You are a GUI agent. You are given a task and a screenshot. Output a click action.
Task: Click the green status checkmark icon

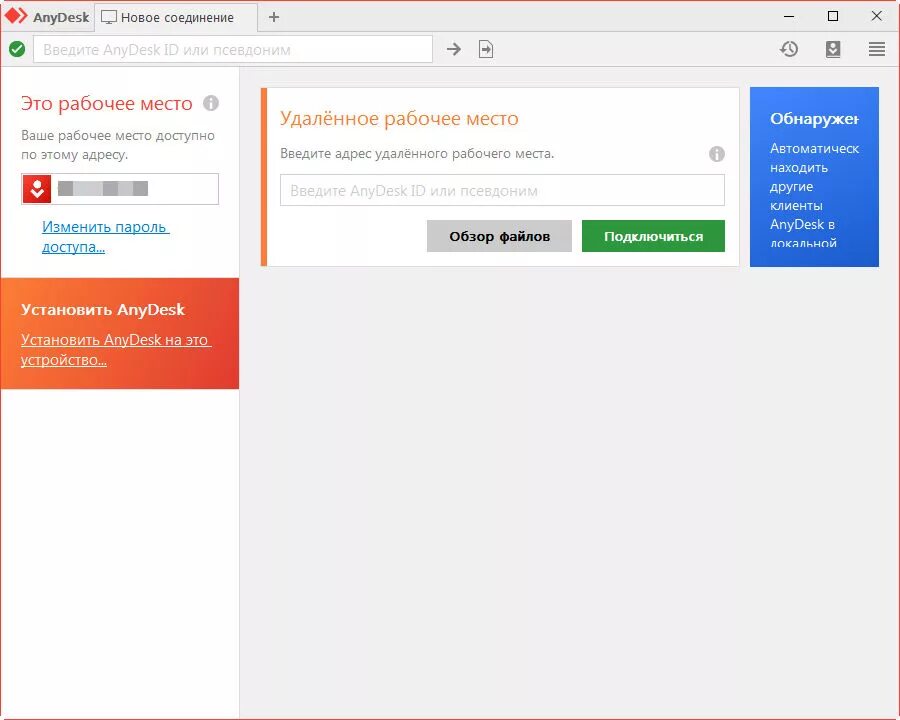click(x=15, y=48)
